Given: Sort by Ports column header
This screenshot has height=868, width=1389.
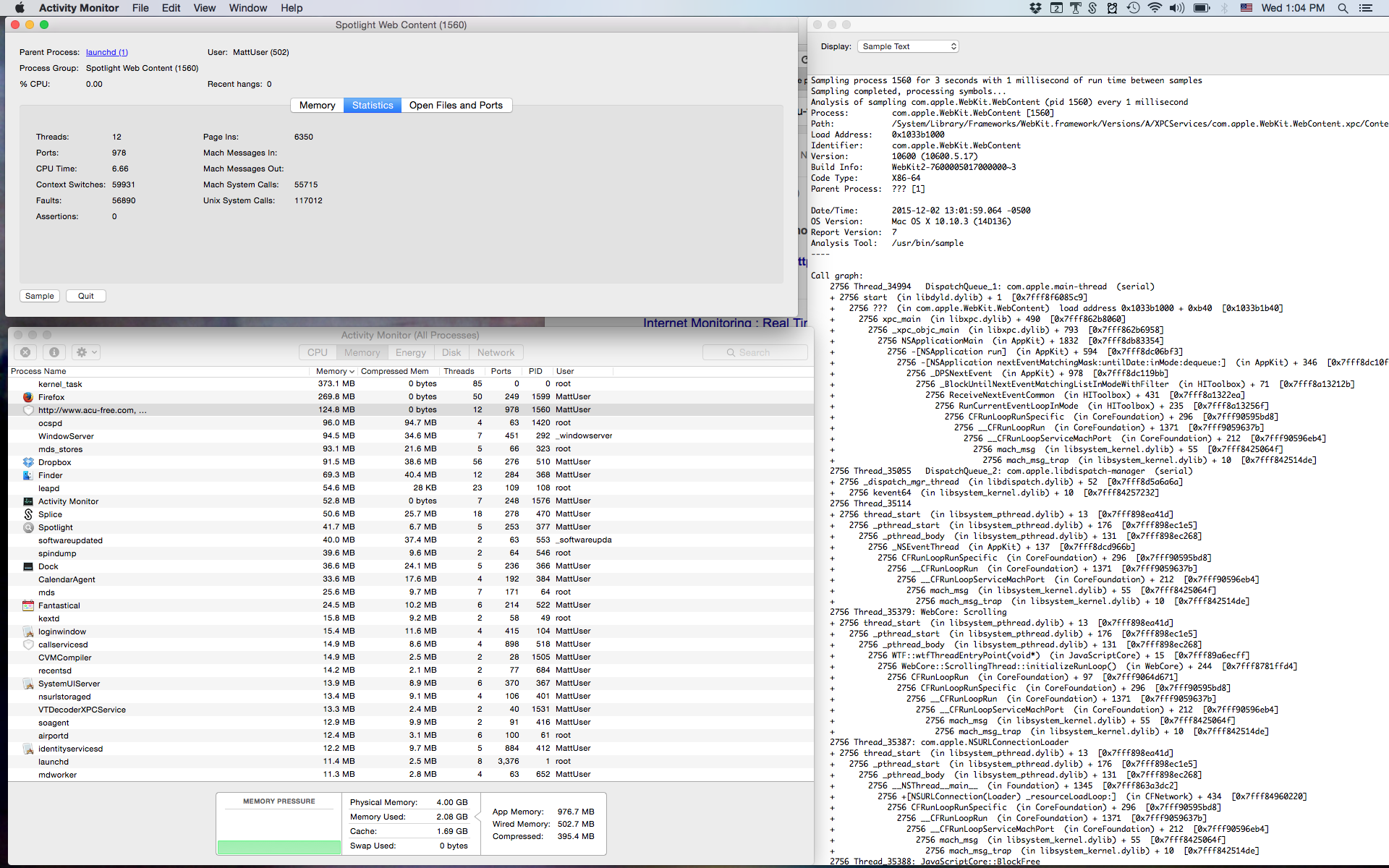Looking at the screenshot, I should coord(502,371).
